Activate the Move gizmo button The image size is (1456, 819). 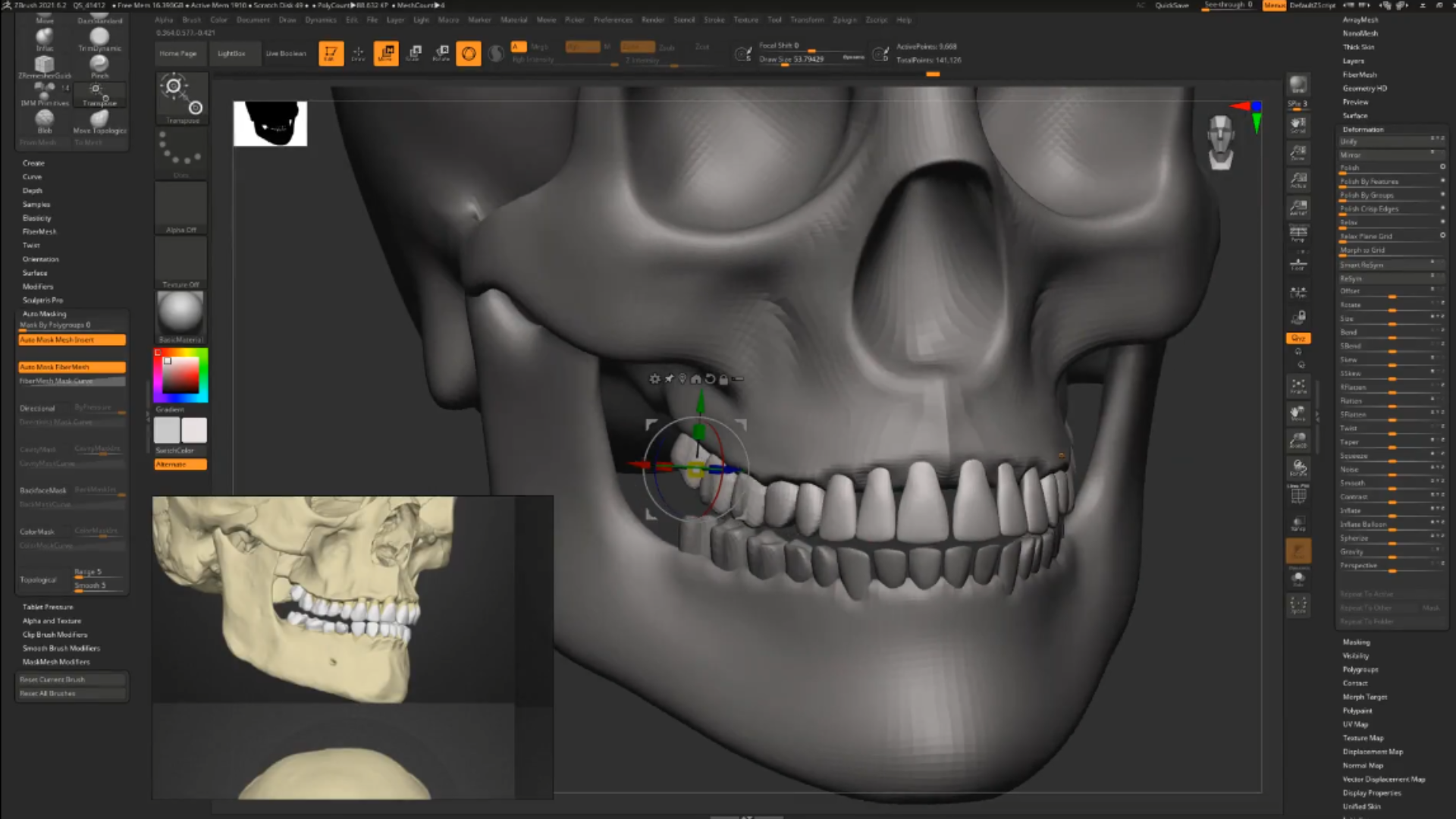pos(386,53)
